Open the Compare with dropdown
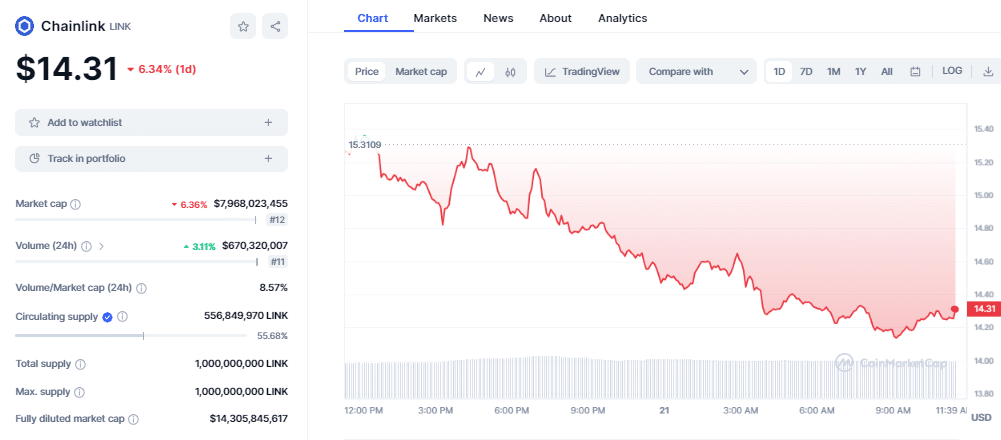The image size is (1001, 440). (x=696, y=72)
